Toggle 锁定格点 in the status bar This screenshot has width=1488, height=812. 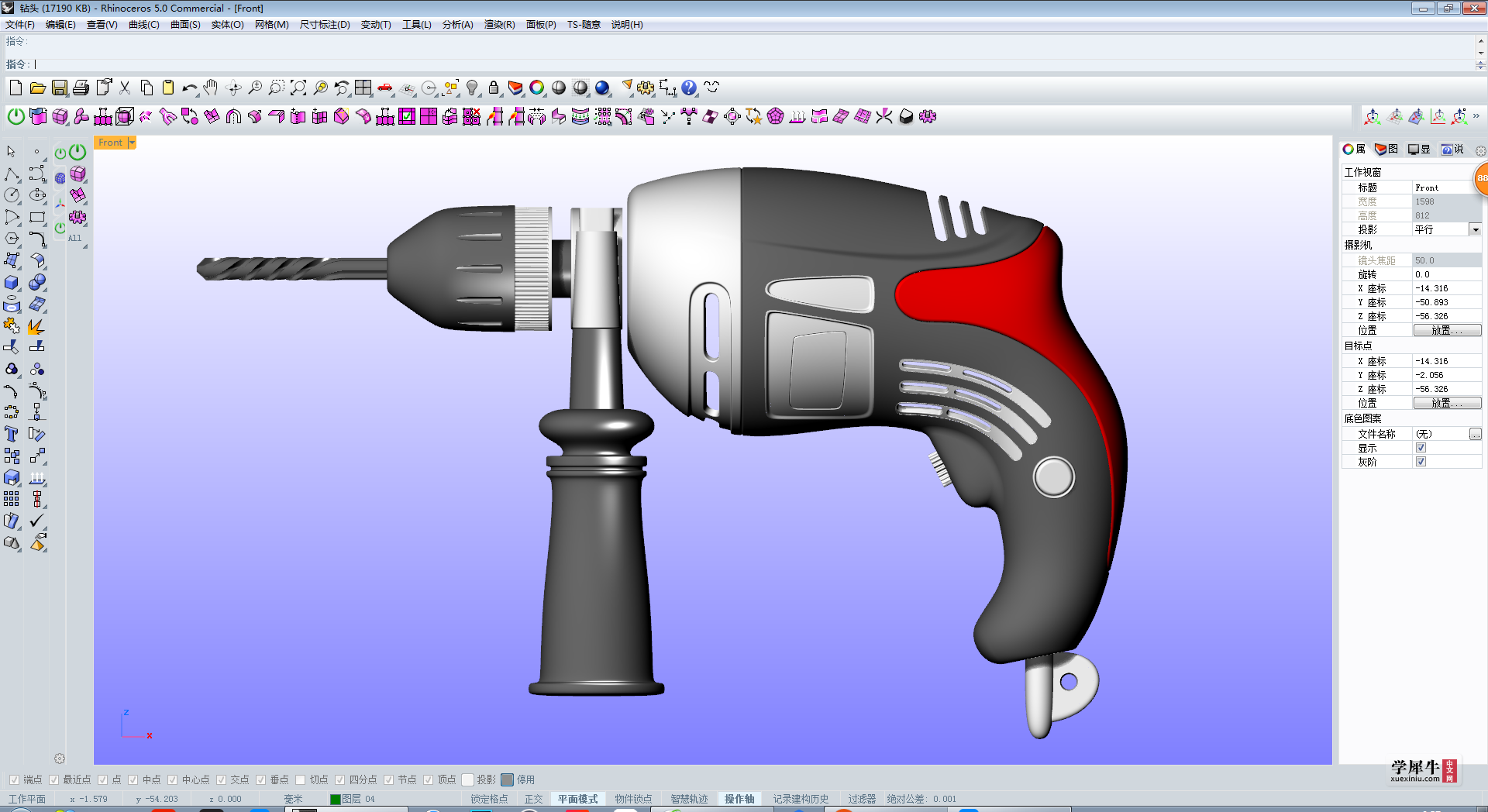point(489,799)
